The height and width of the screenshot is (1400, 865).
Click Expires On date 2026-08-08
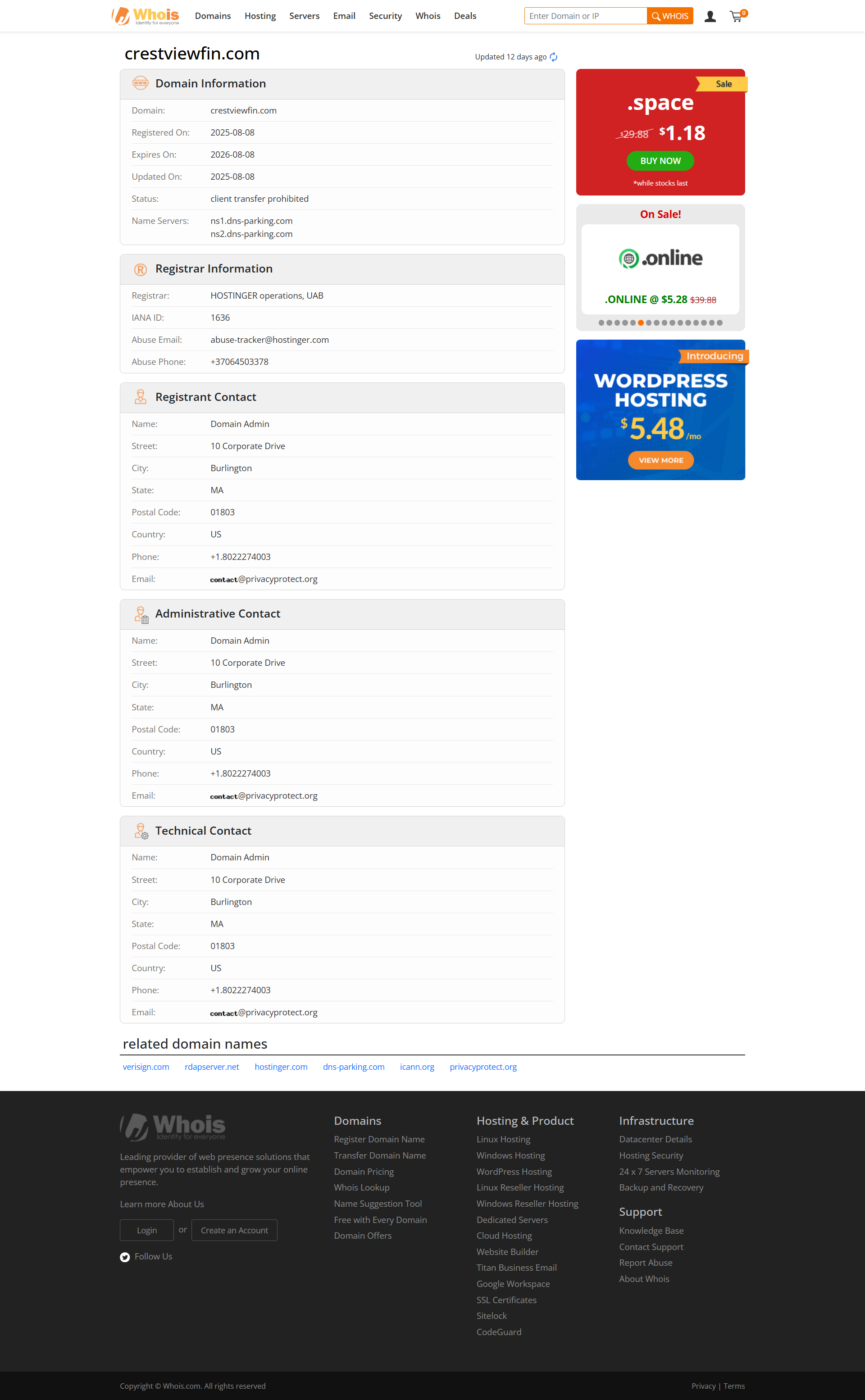tap(232, 155)
